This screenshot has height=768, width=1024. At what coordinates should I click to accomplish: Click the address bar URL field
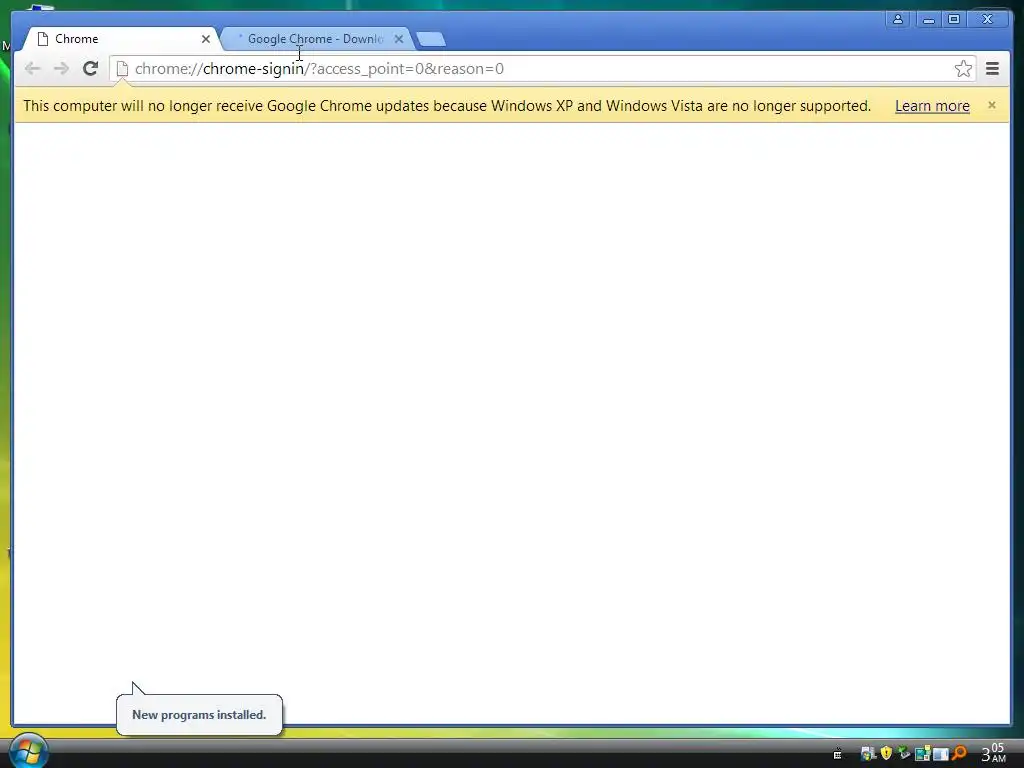542,69
